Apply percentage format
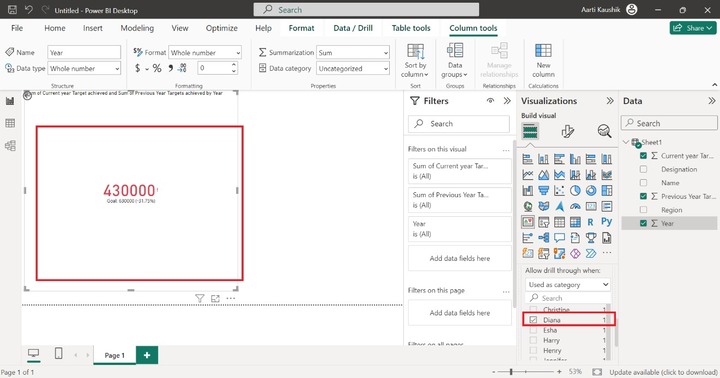The image size is (720, 378). [x=157, y=68]
